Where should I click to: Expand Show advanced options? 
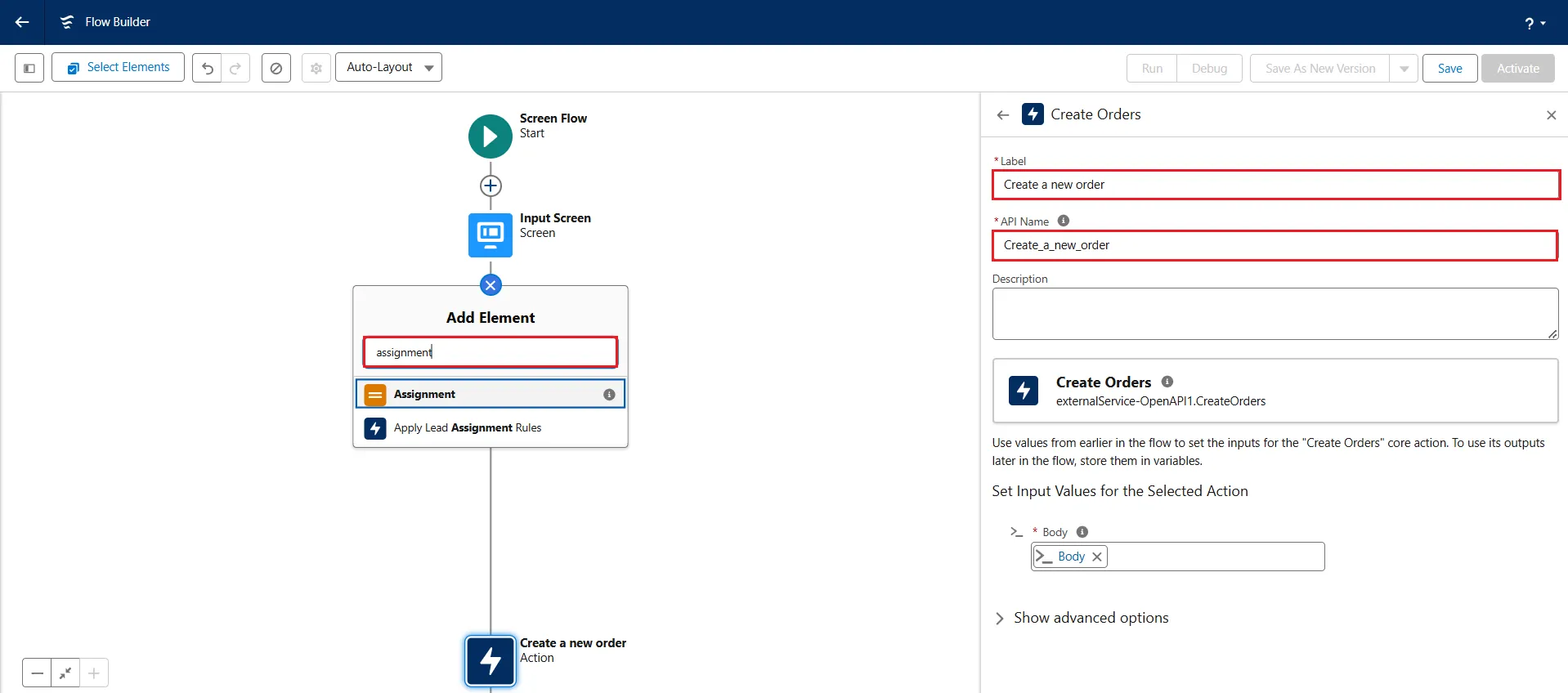pyautogui.click(x=1082, y=618)
